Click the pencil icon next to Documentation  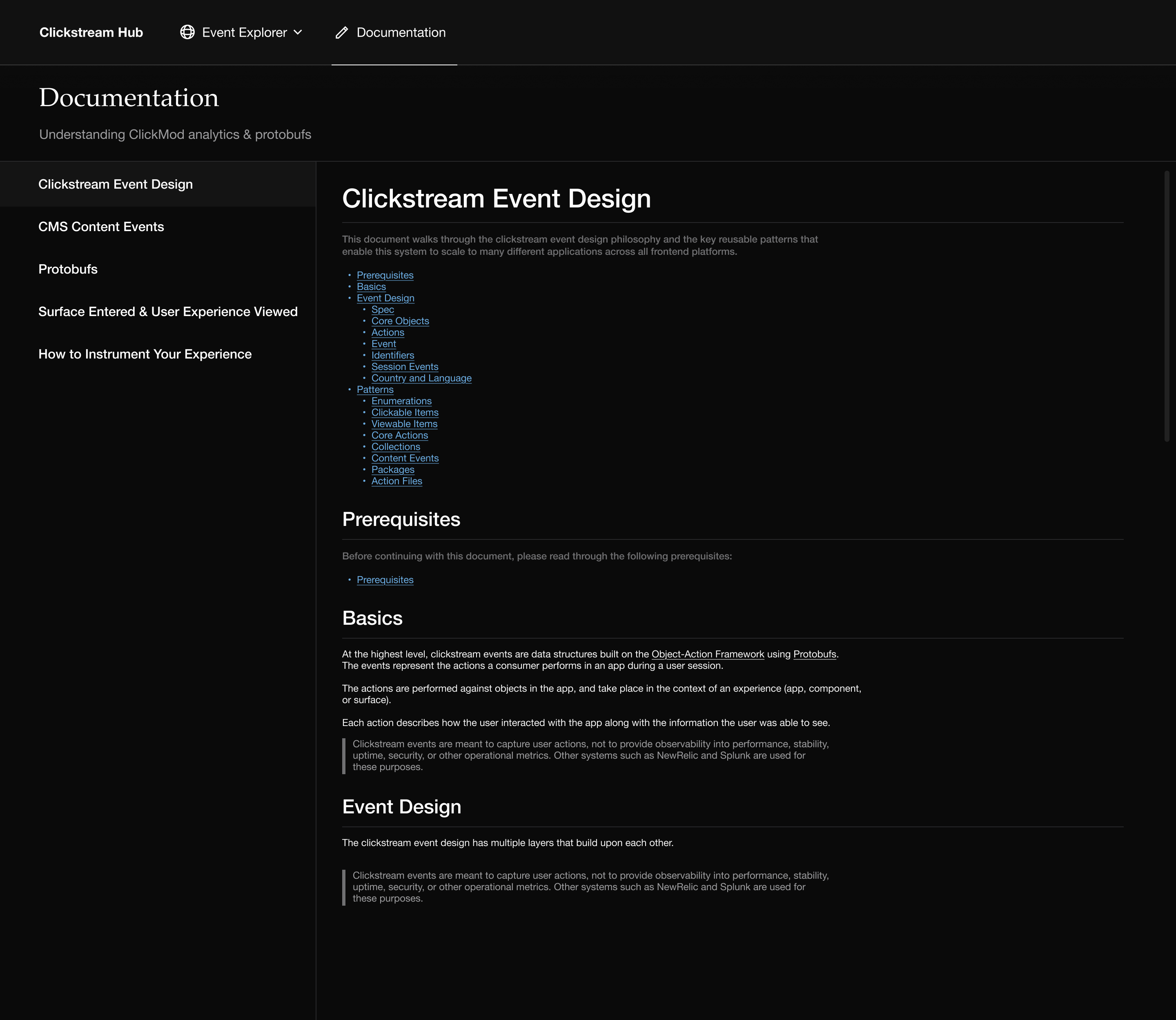[341, 32]
